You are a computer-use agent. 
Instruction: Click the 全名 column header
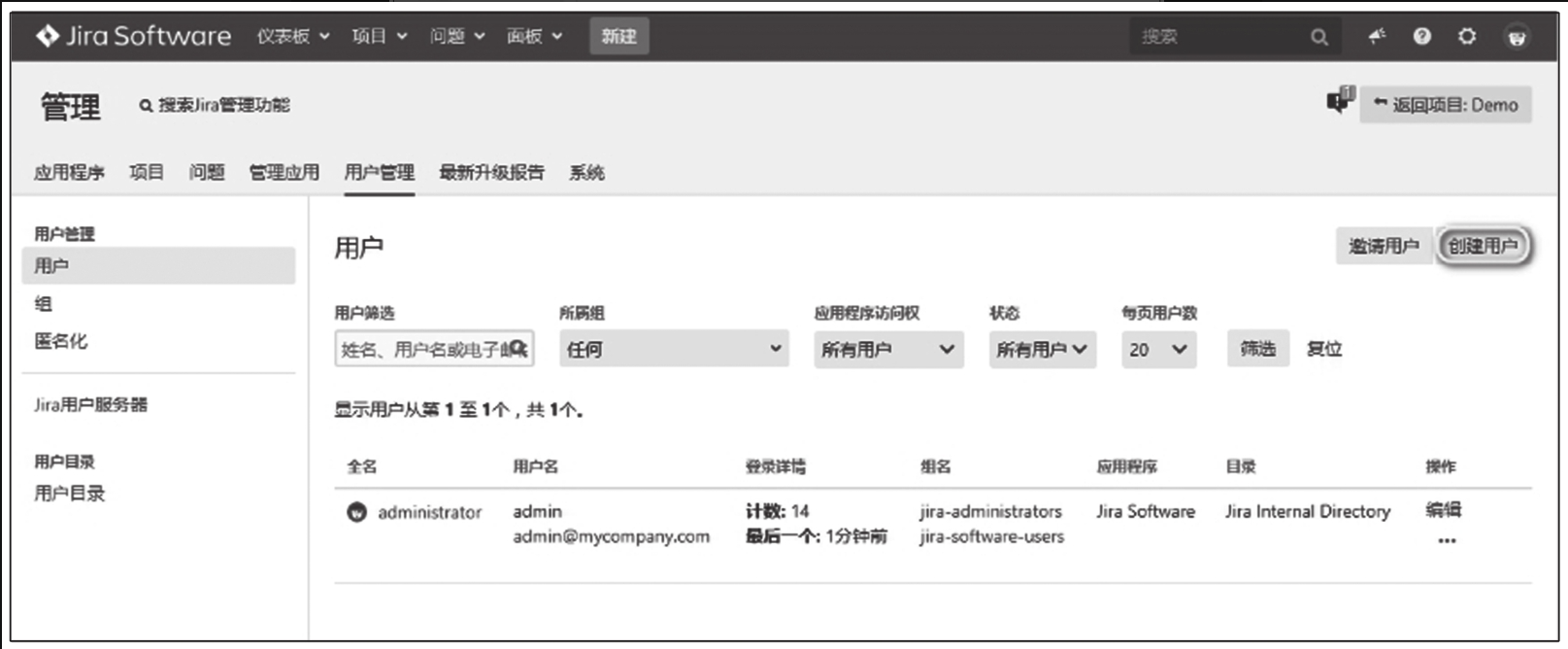[x=362, y=466]
